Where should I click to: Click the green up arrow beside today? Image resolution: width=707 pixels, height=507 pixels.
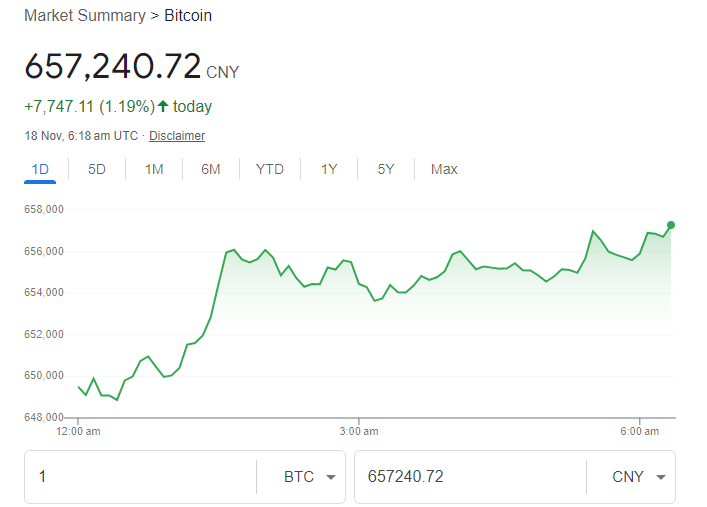tap(163, 106)
